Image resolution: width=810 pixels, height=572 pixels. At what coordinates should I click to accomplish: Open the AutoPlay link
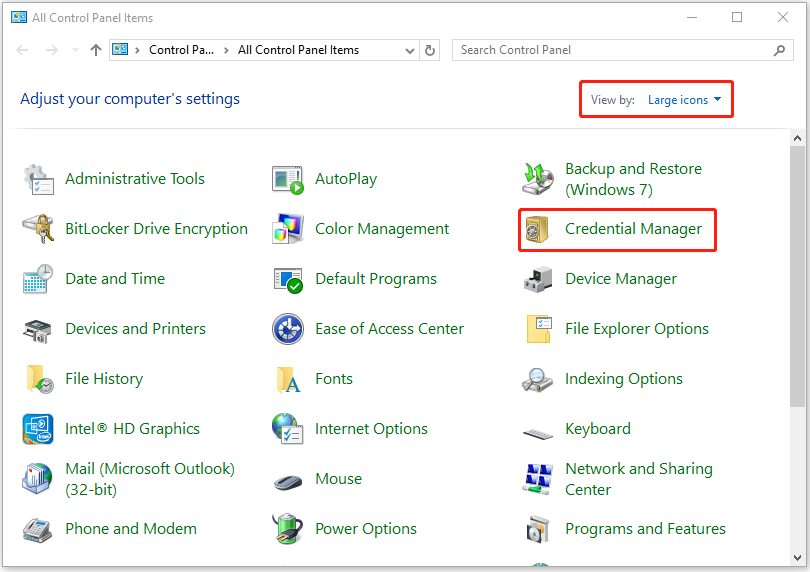(x=346, y=179)
